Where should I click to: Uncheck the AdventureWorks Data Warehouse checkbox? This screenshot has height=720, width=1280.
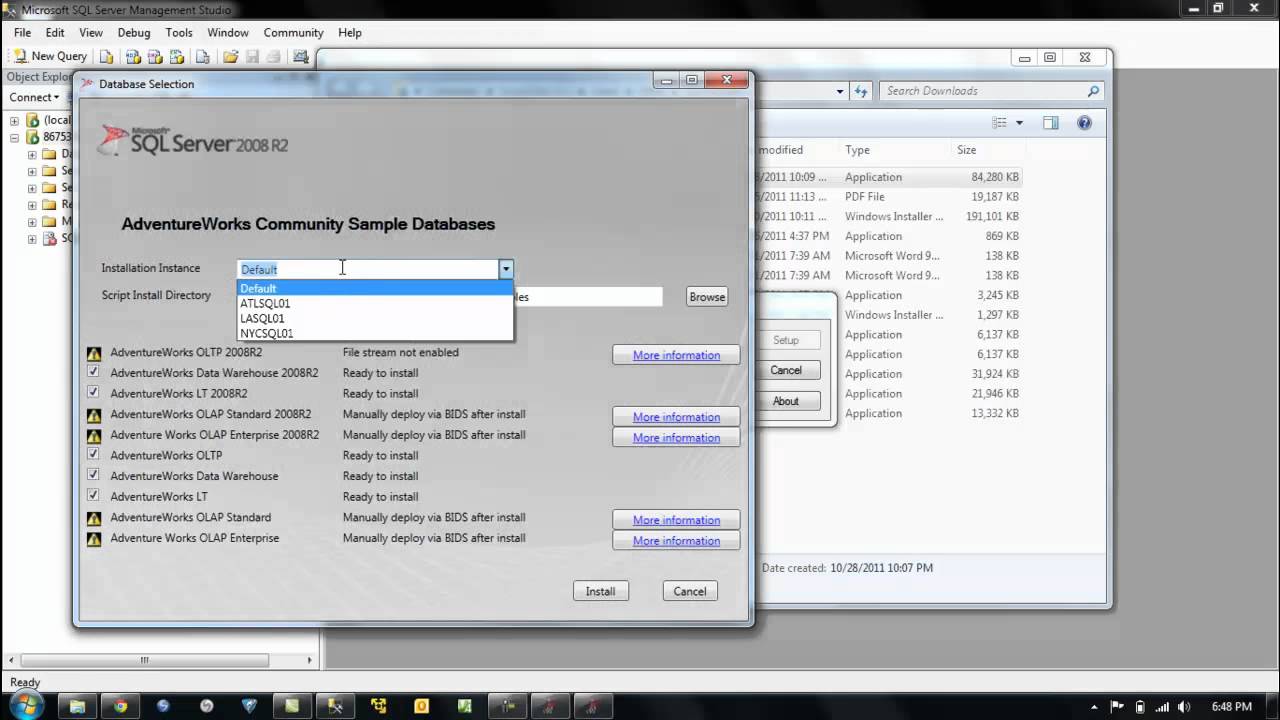tap(94, 476)
